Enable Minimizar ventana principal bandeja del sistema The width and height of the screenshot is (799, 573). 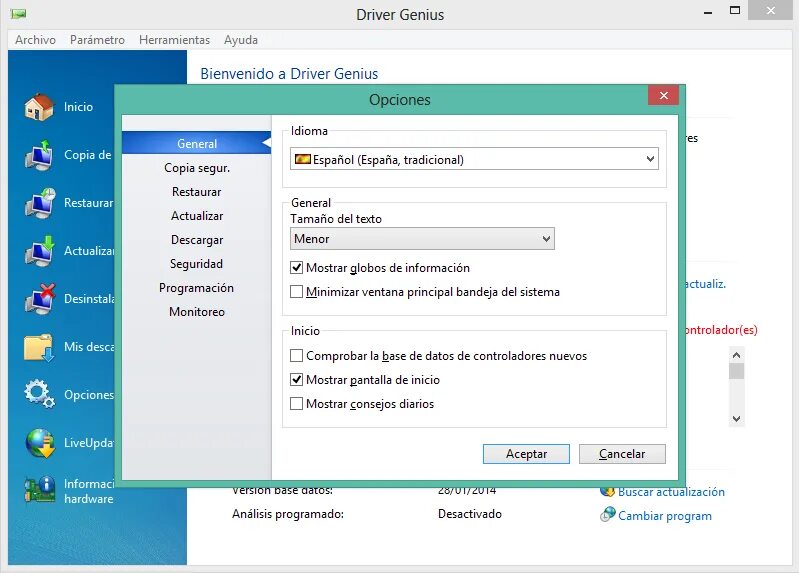pyautogui.click(x=297, y=292)
